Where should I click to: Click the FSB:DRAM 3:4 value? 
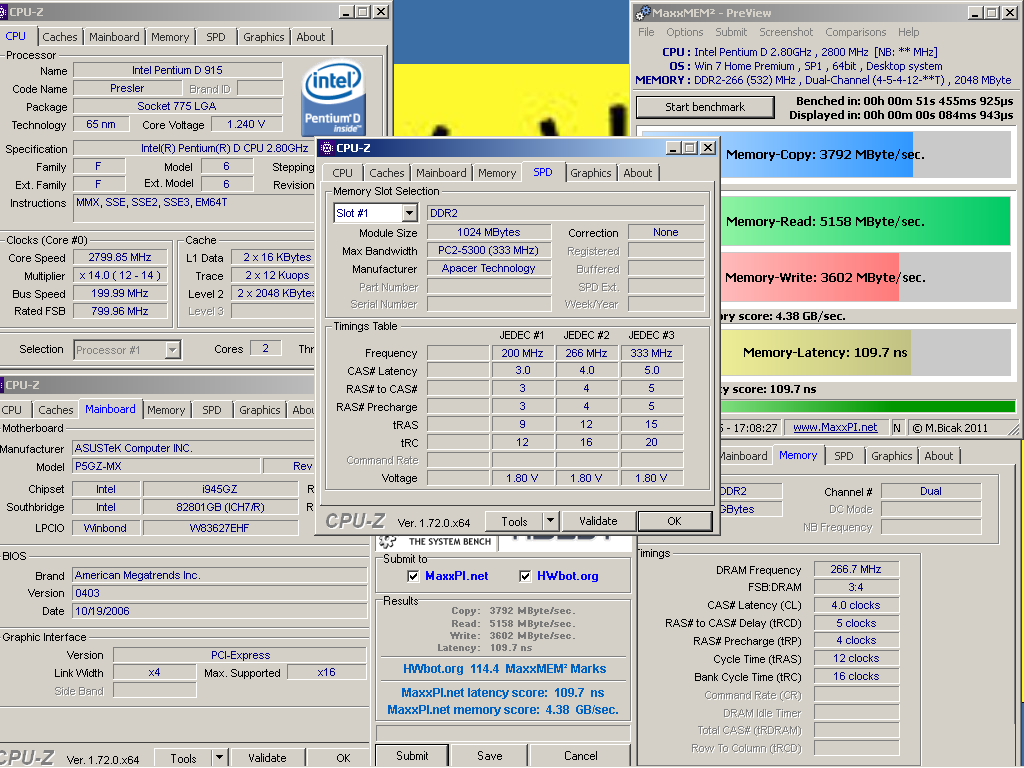pyautogui.click(x=856, y=587)
